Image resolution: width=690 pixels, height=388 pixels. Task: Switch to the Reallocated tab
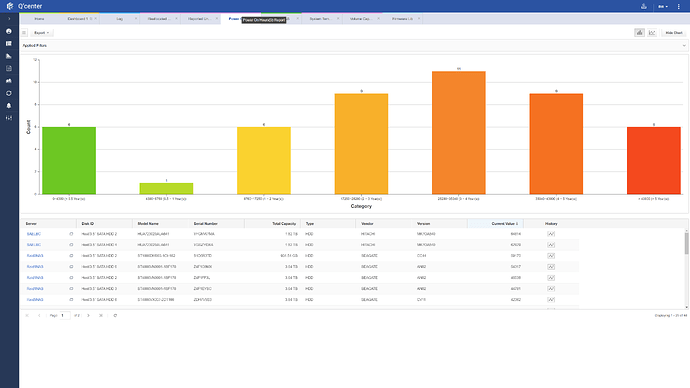click(158, 19)
